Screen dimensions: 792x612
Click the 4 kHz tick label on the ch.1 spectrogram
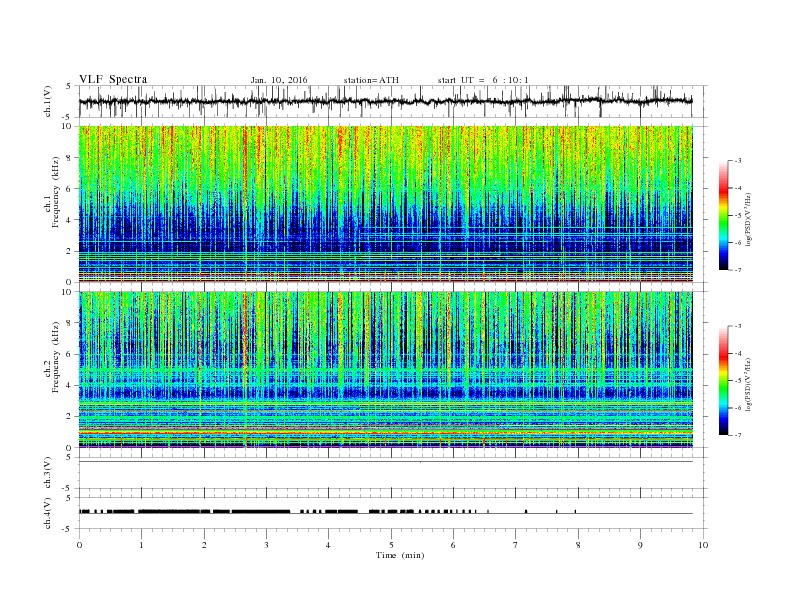(70, 220)
